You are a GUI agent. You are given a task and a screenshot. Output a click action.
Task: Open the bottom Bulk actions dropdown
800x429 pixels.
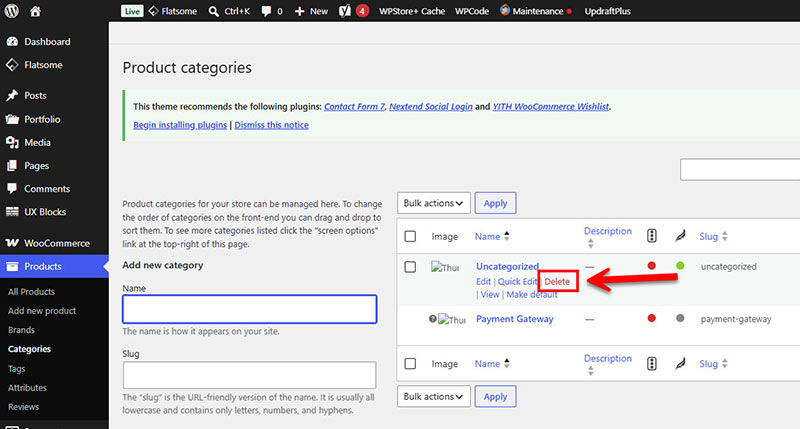(x=434, y=396)
